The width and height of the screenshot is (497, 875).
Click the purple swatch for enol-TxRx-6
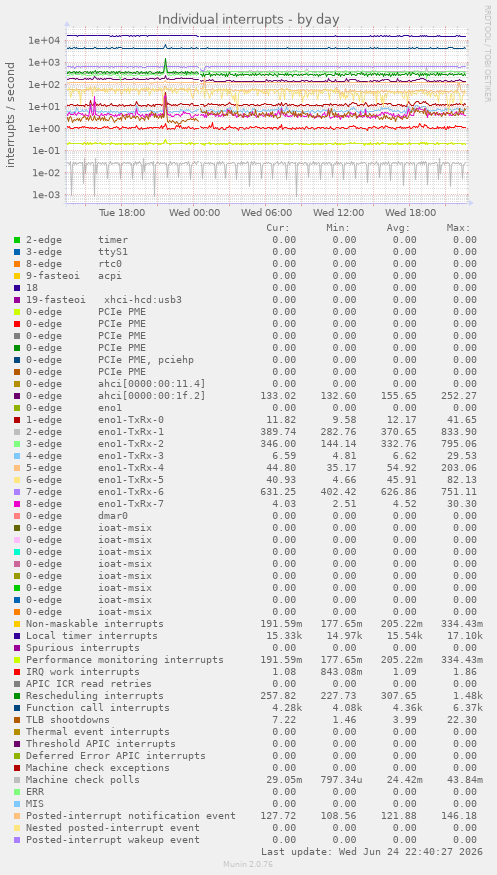pos(17,492)
